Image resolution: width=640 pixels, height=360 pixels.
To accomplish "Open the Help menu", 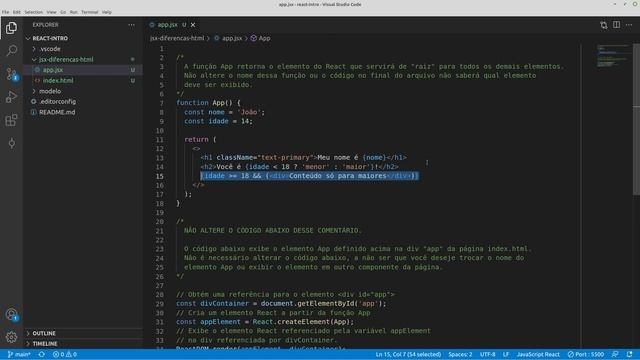I will point(107,12).
